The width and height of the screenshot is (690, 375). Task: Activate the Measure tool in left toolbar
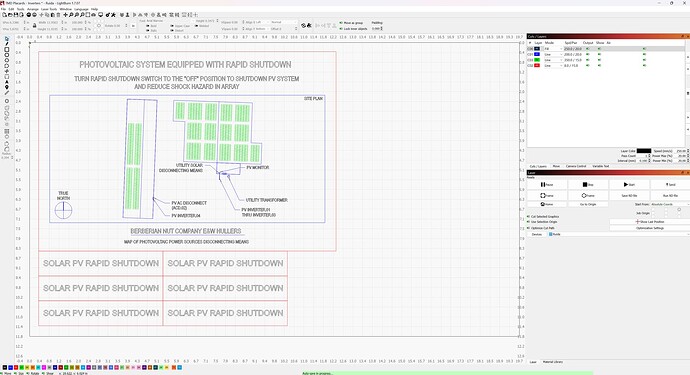[x=7, y=93]
